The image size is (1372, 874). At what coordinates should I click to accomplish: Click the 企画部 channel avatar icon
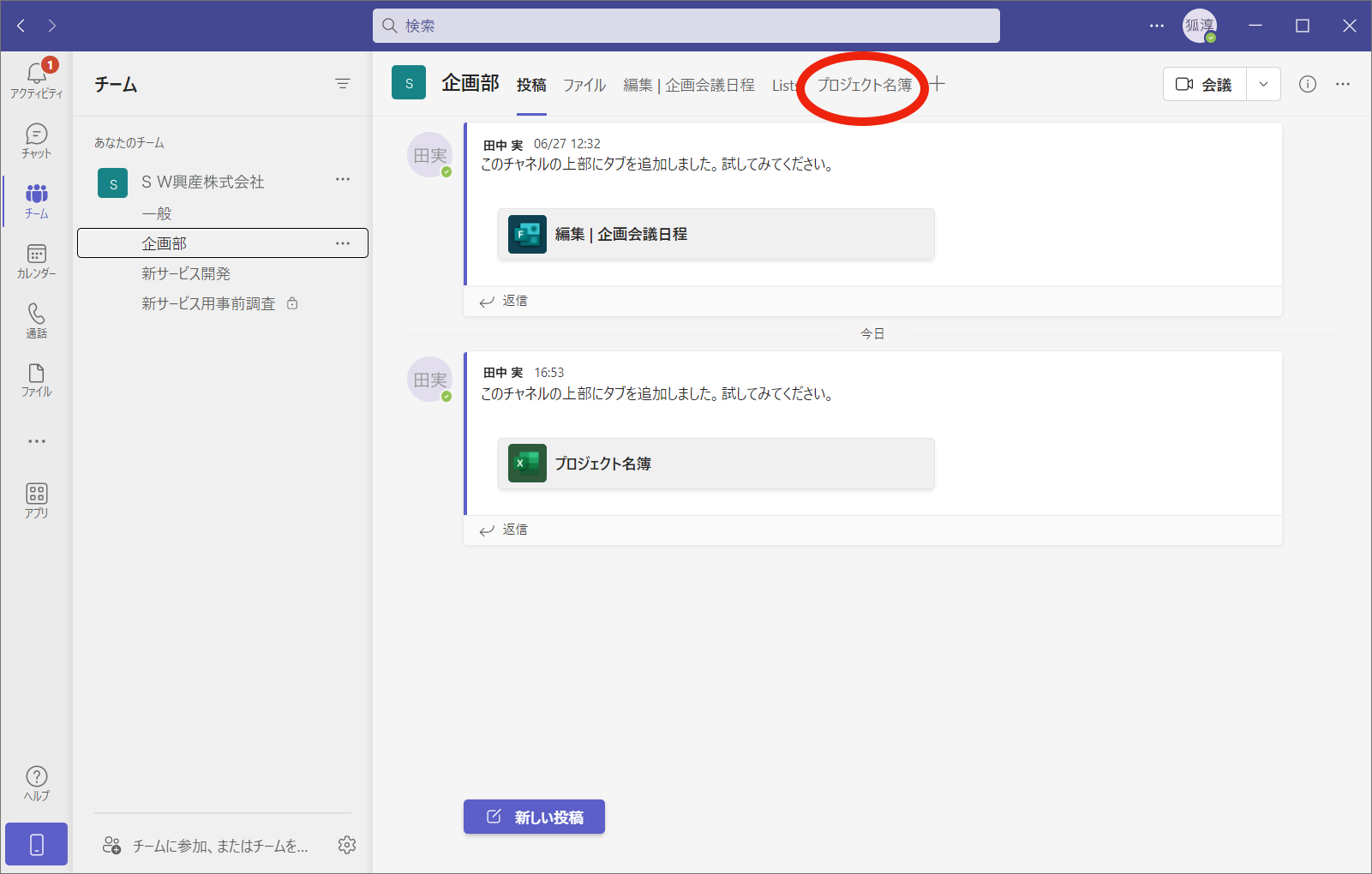coord(409,83)
